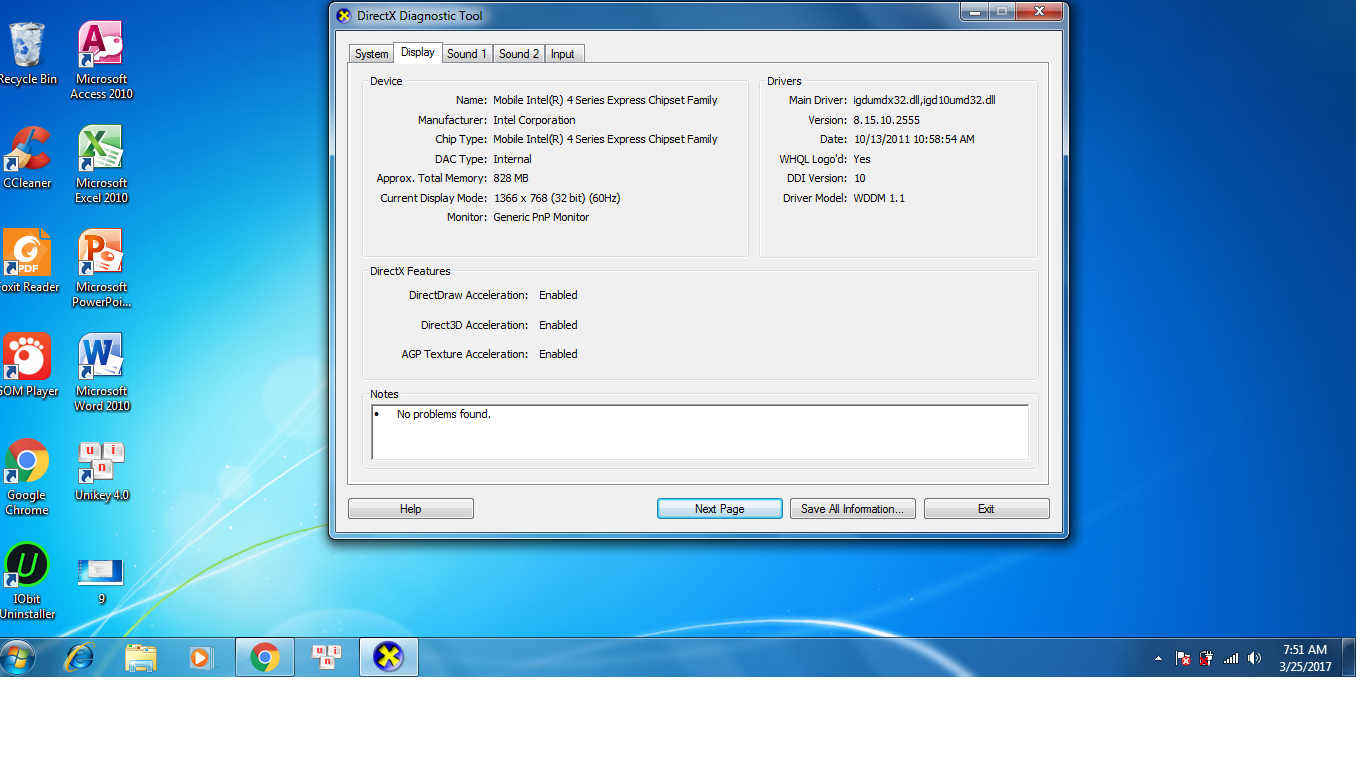
Task: Close the DirectX Diagnostic Tool window
Action: 1040,12
